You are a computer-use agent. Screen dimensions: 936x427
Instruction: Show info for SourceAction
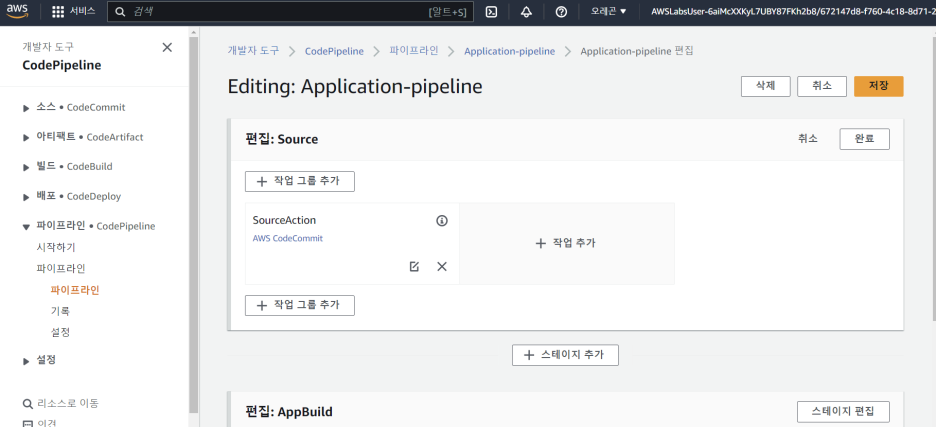(x=442, y=221)
